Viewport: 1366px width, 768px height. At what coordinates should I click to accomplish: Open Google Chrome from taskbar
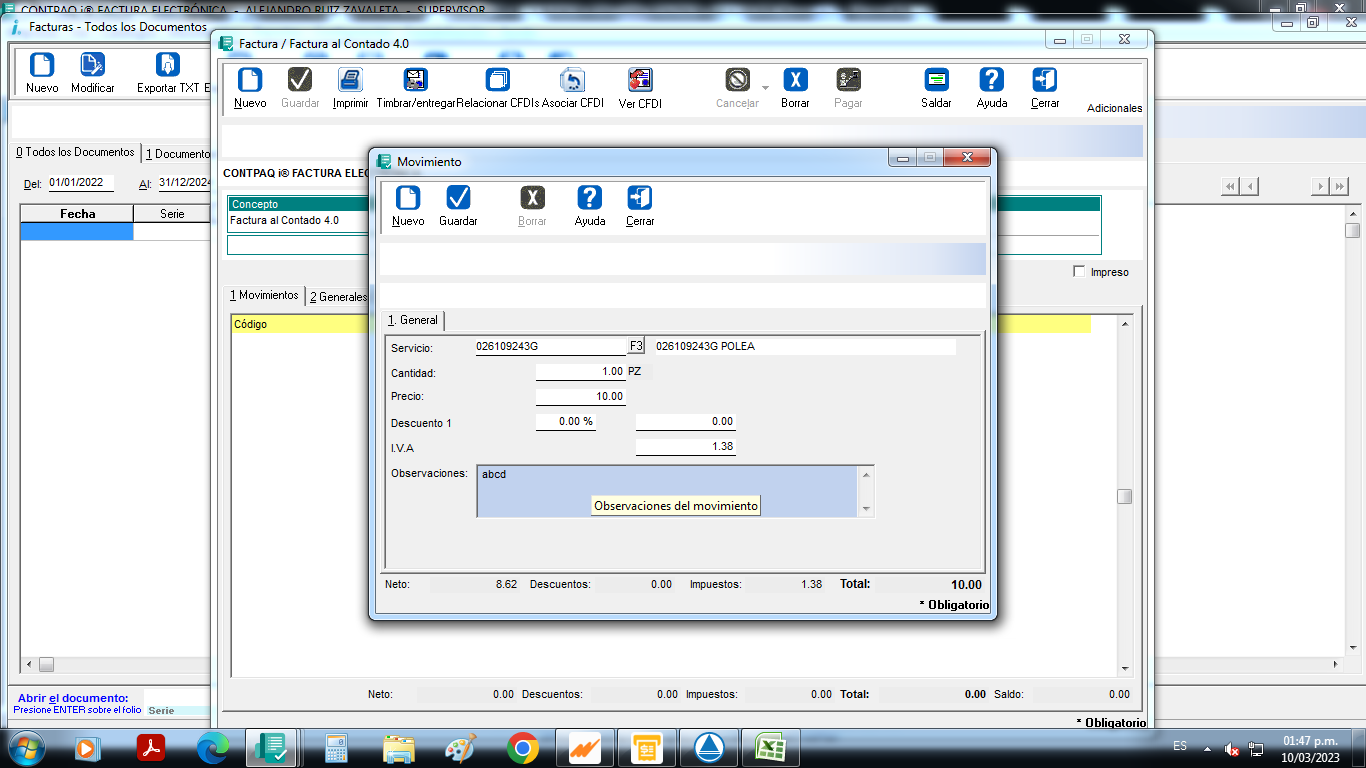[x=522, y=747]
